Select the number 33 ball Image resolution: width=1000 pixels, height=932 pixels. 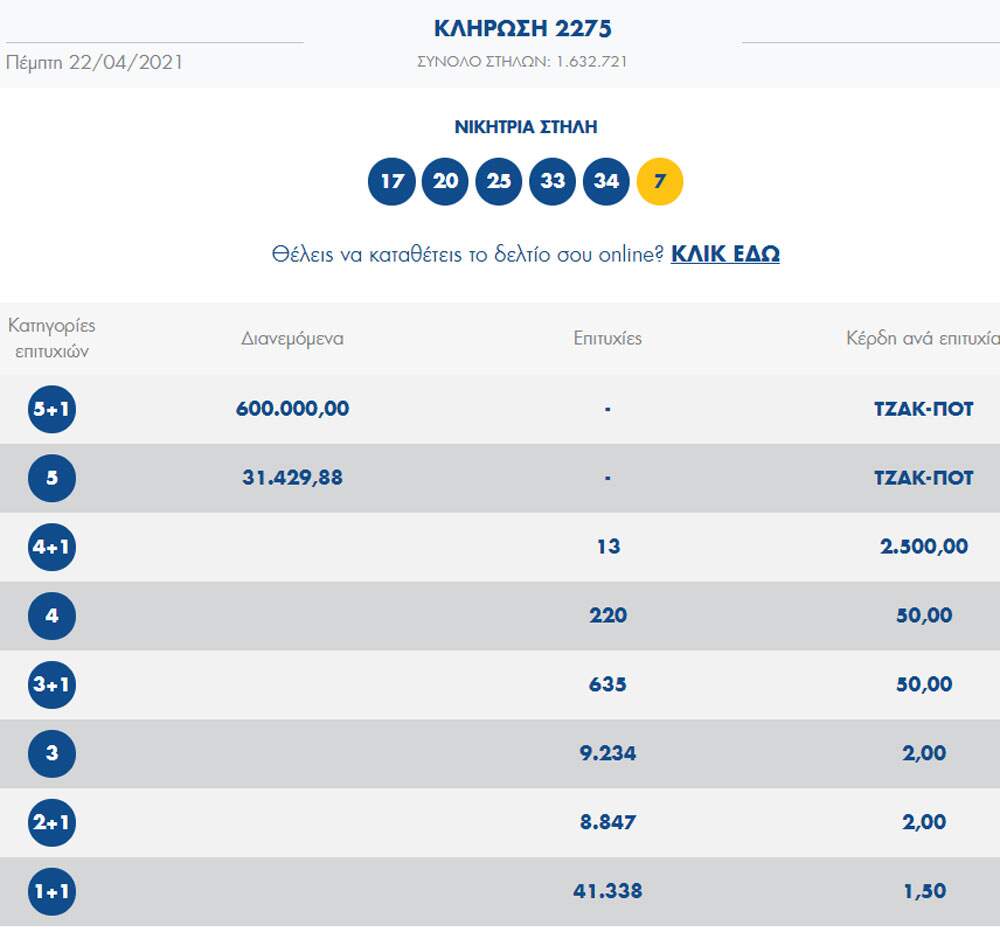pos(552,182)
